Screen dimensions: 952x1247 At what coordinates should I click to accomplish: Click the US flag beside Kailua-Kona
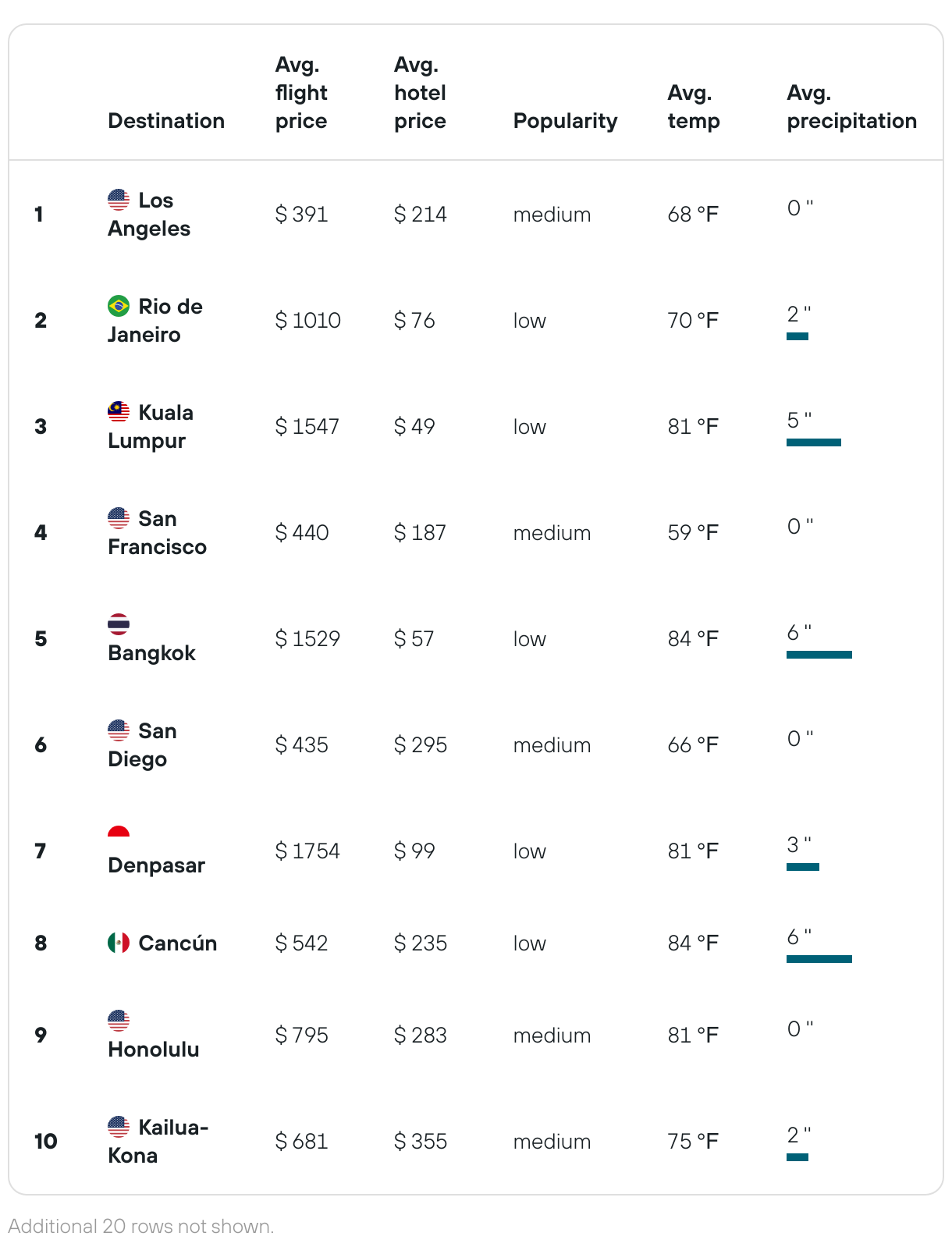(119, 1127)
